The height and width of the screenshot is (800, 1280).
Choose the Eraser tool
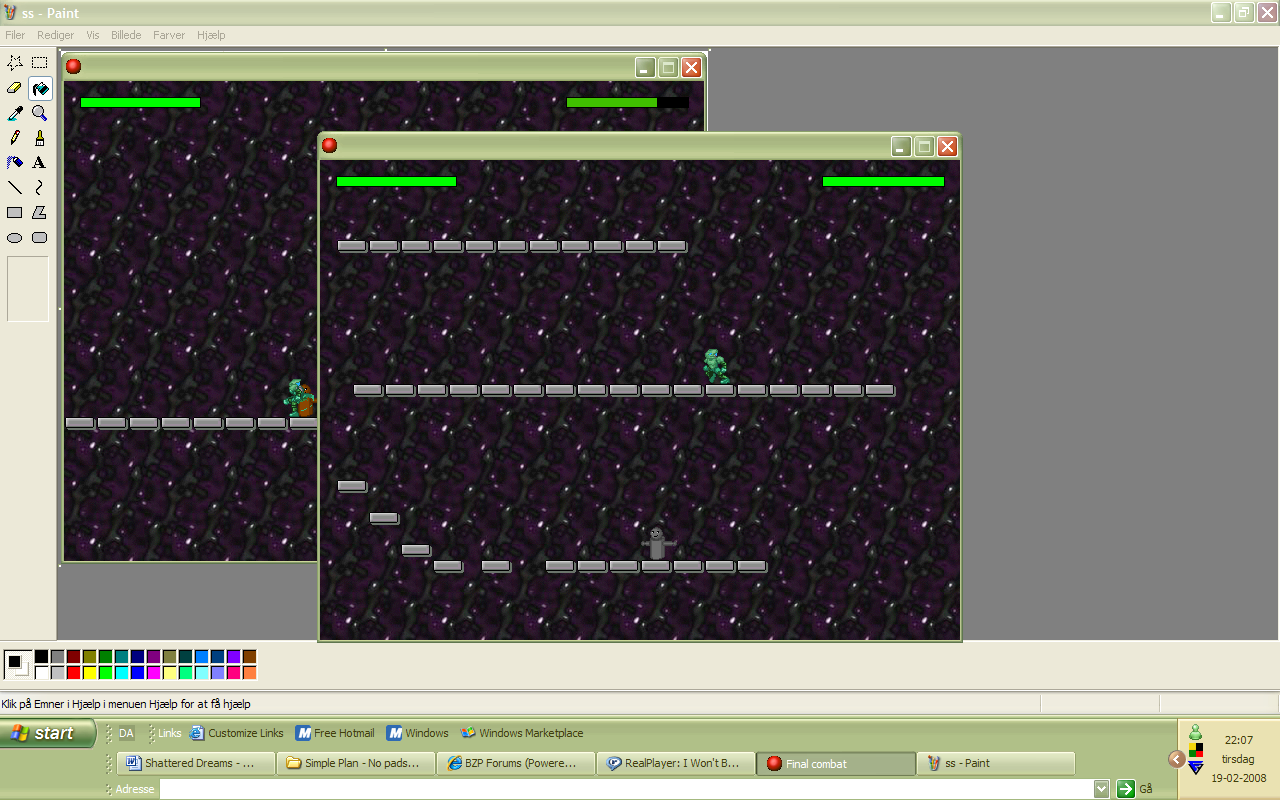pos(15,88)
